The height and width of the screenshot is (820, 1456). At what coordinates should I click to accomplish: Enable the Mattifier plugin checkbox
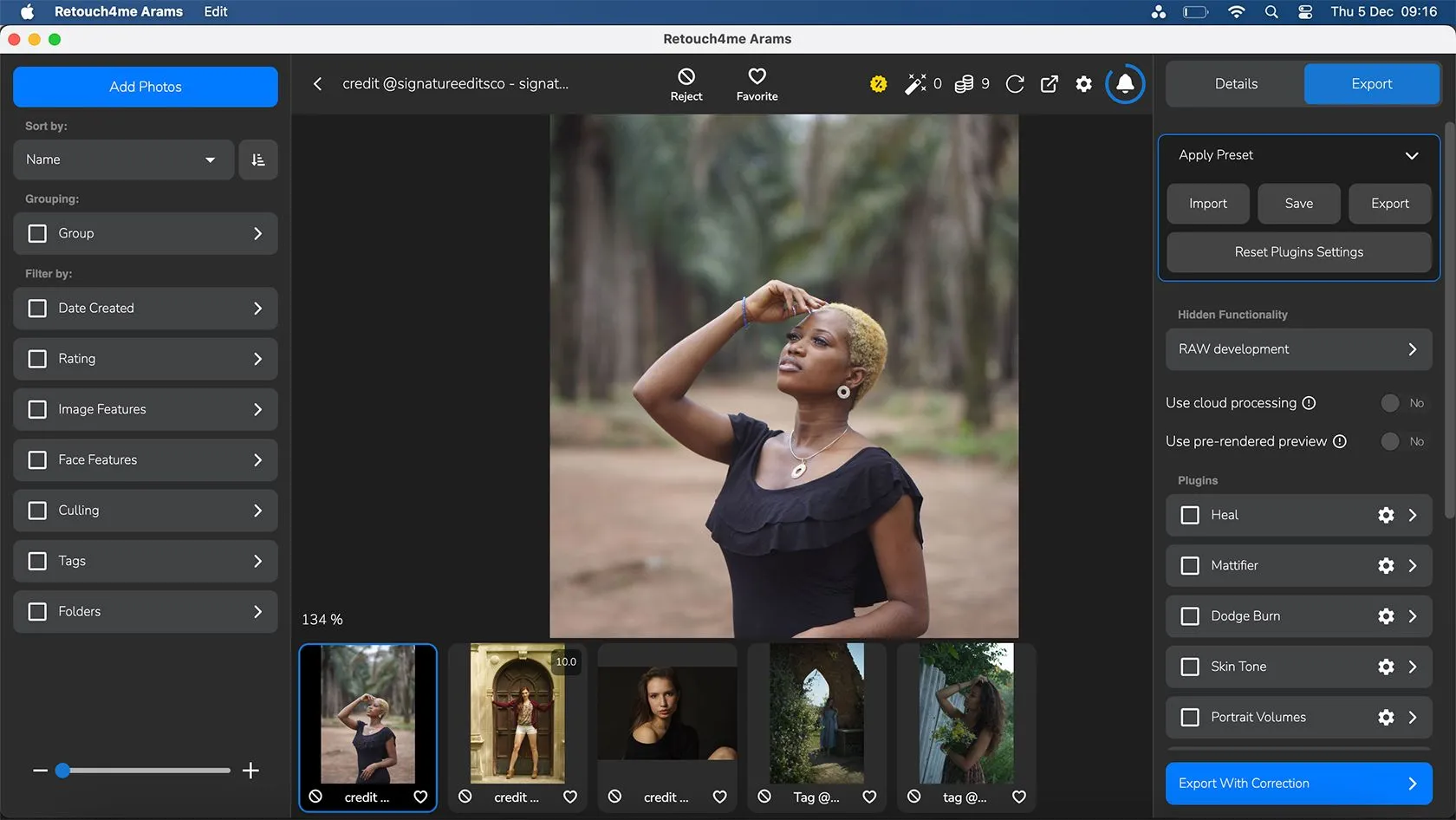[1190, 566]
